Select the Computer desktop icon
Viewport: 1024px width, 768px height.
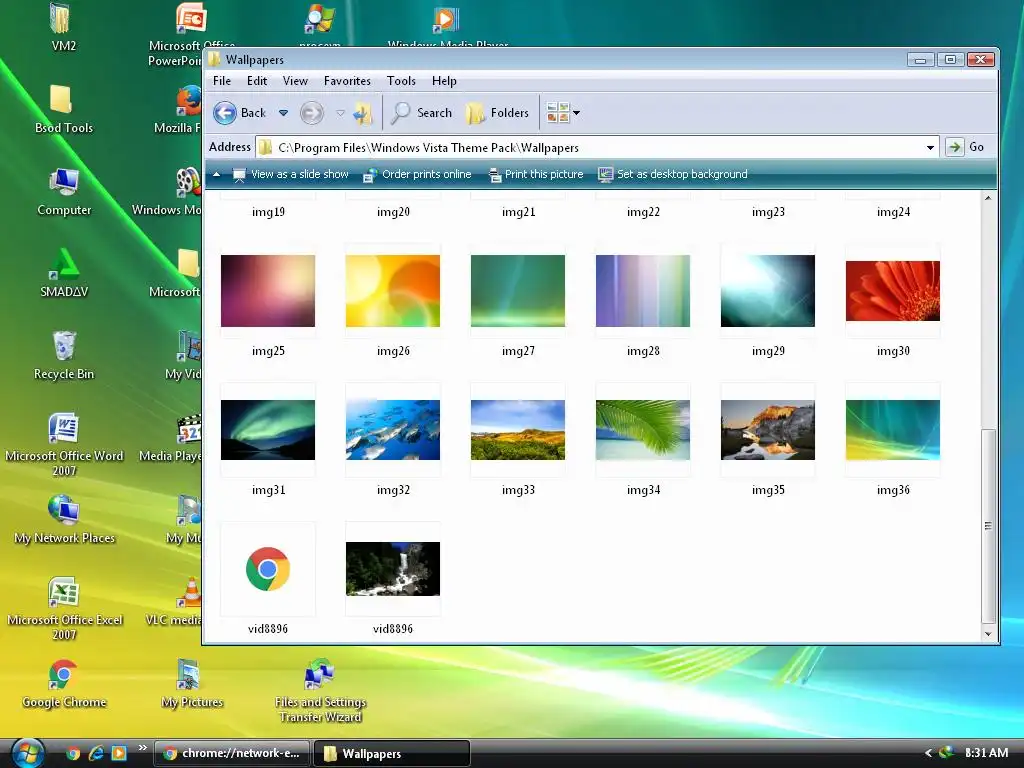pos(63,191)
